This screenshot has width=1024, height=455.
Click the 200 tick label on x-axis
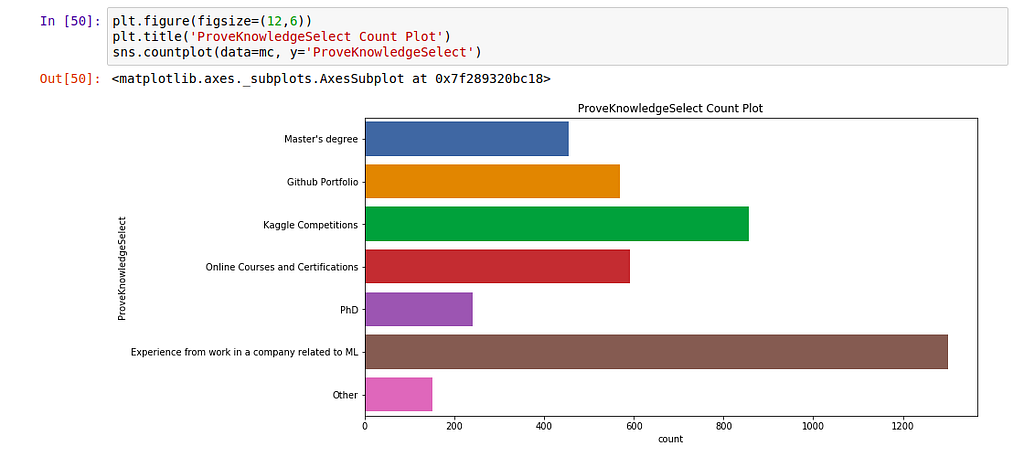pos(455,426)
